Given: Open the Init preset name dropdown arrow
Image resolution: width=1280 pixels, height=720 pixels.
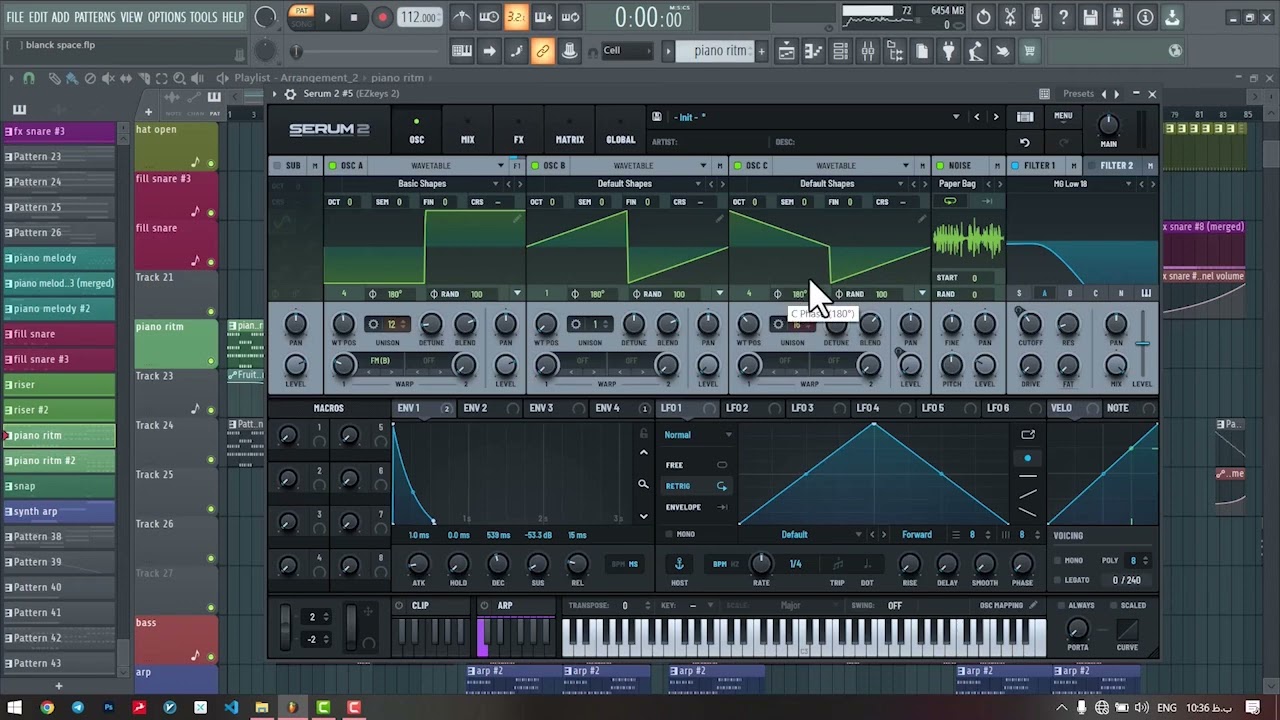Looking at the screenshot, I should (955, 117).
